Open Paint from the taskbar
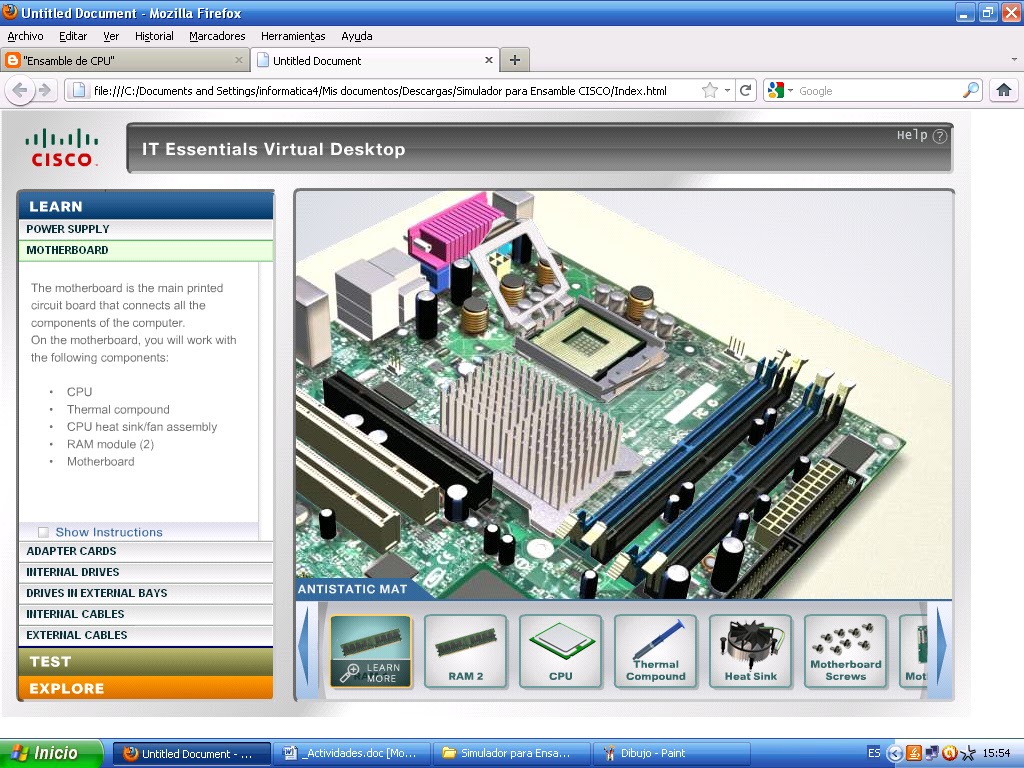 click(672, 753)
